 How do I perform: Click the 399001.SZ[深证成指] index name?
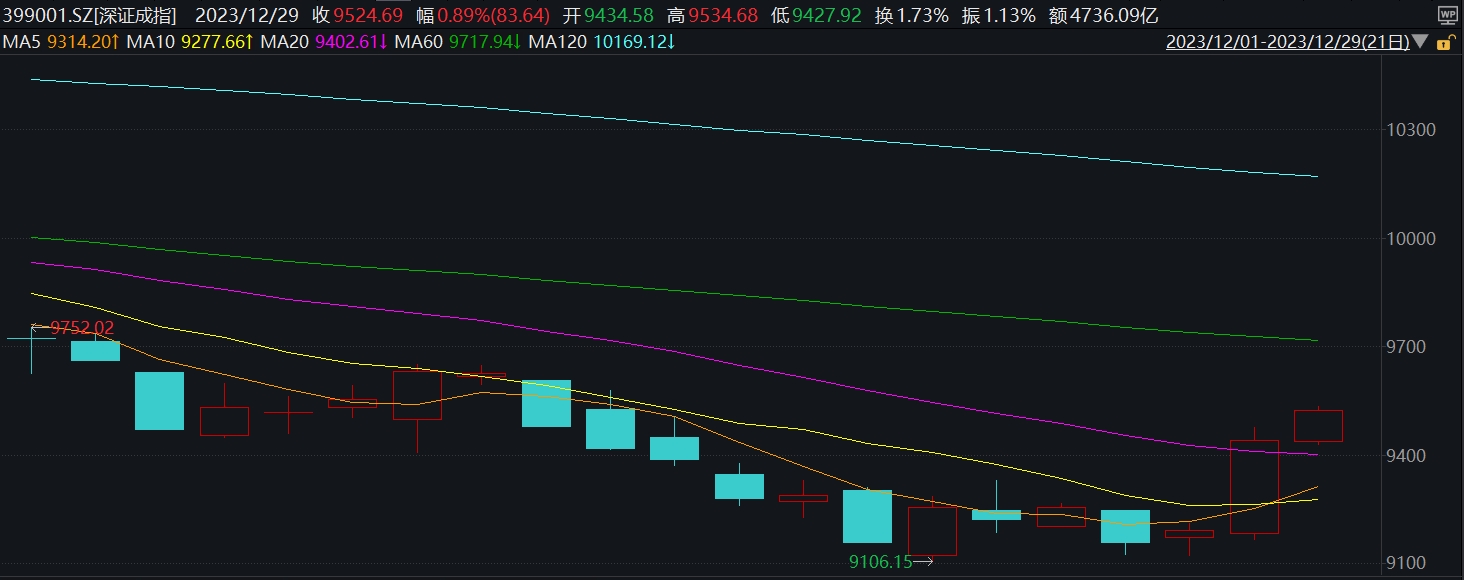point(90,15)
